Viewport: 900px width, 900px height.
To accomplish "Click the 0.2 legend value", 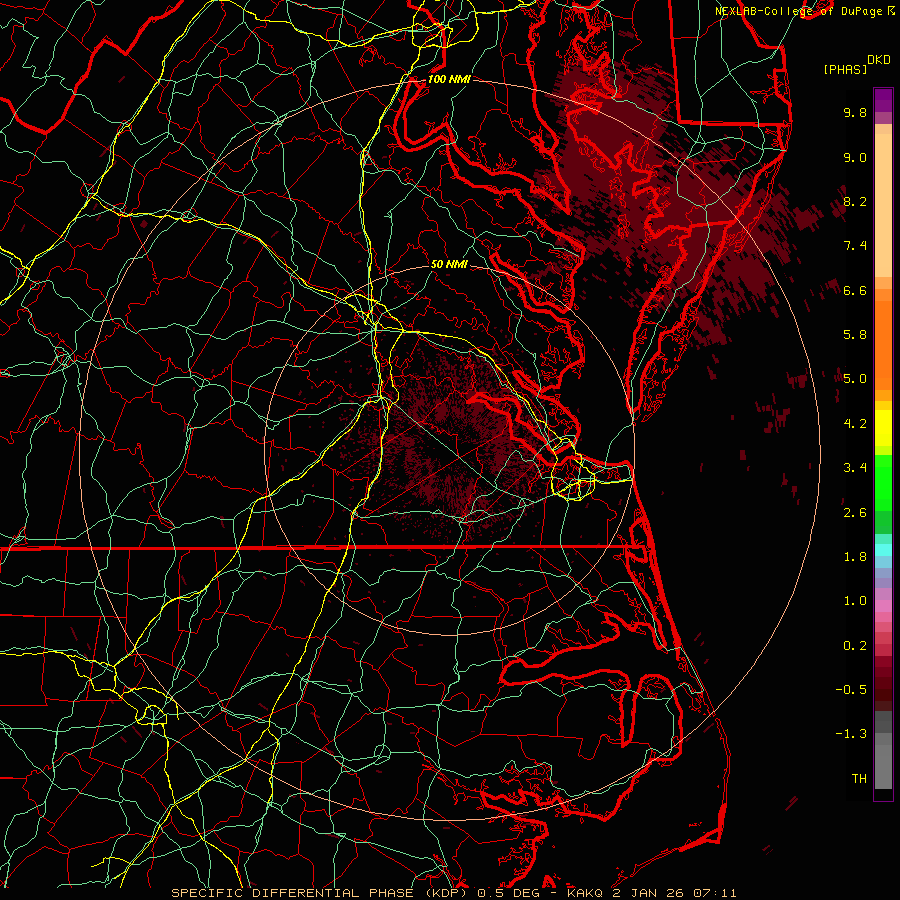I will click(x=855, y=646).
